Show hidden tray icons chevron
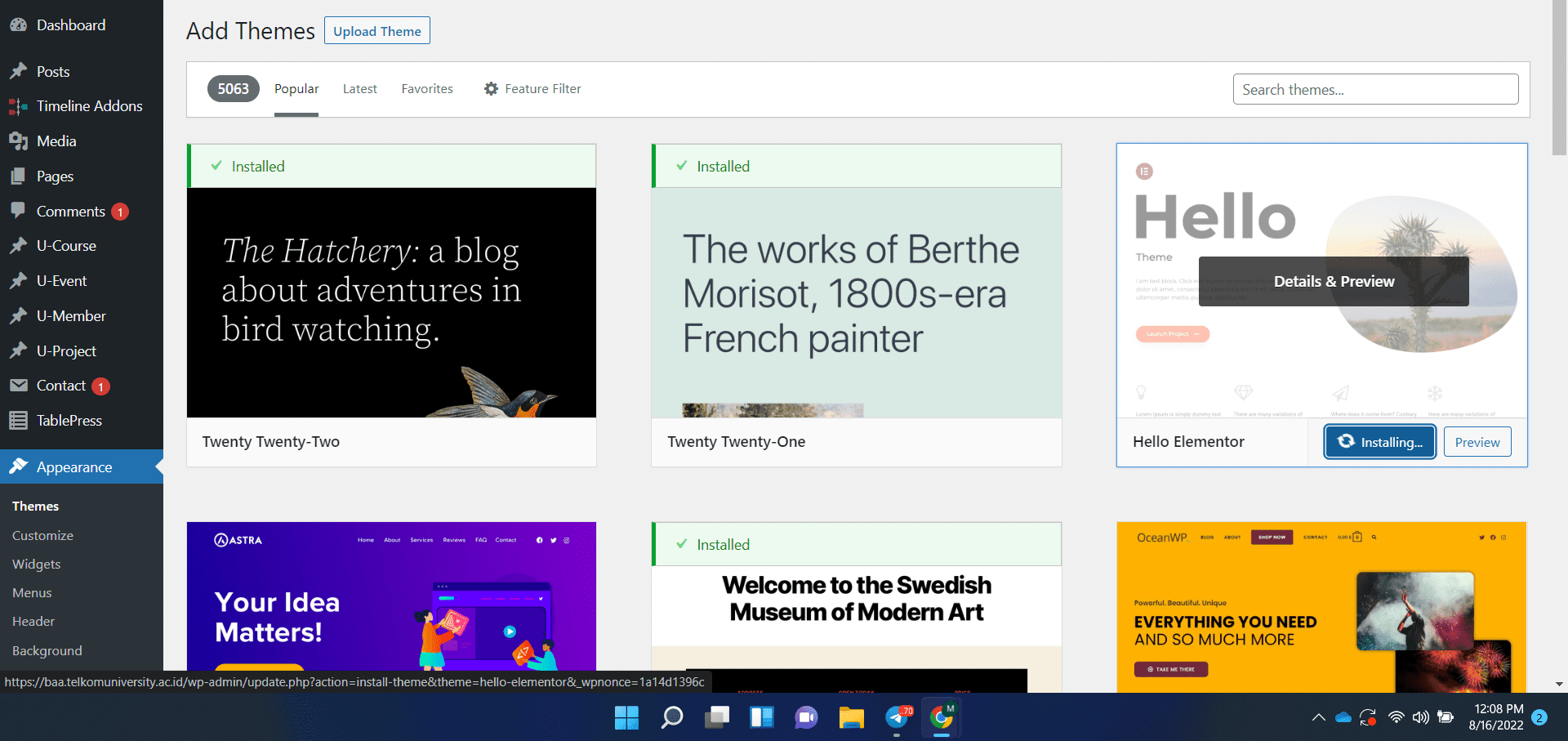The width and height of the screenshot is (1568, 741). coord(1318,717)
